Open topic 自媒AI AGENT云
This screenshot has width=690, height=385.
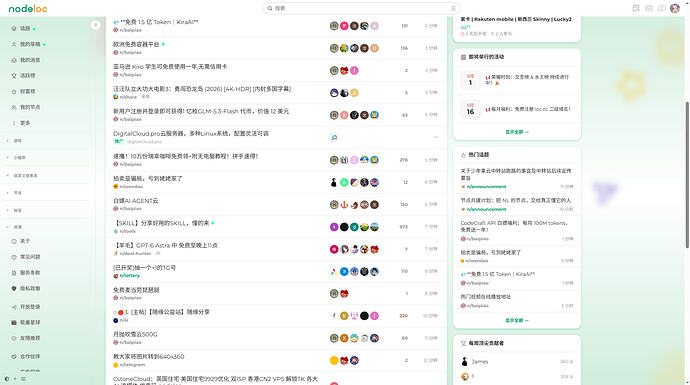pos(136,201)
